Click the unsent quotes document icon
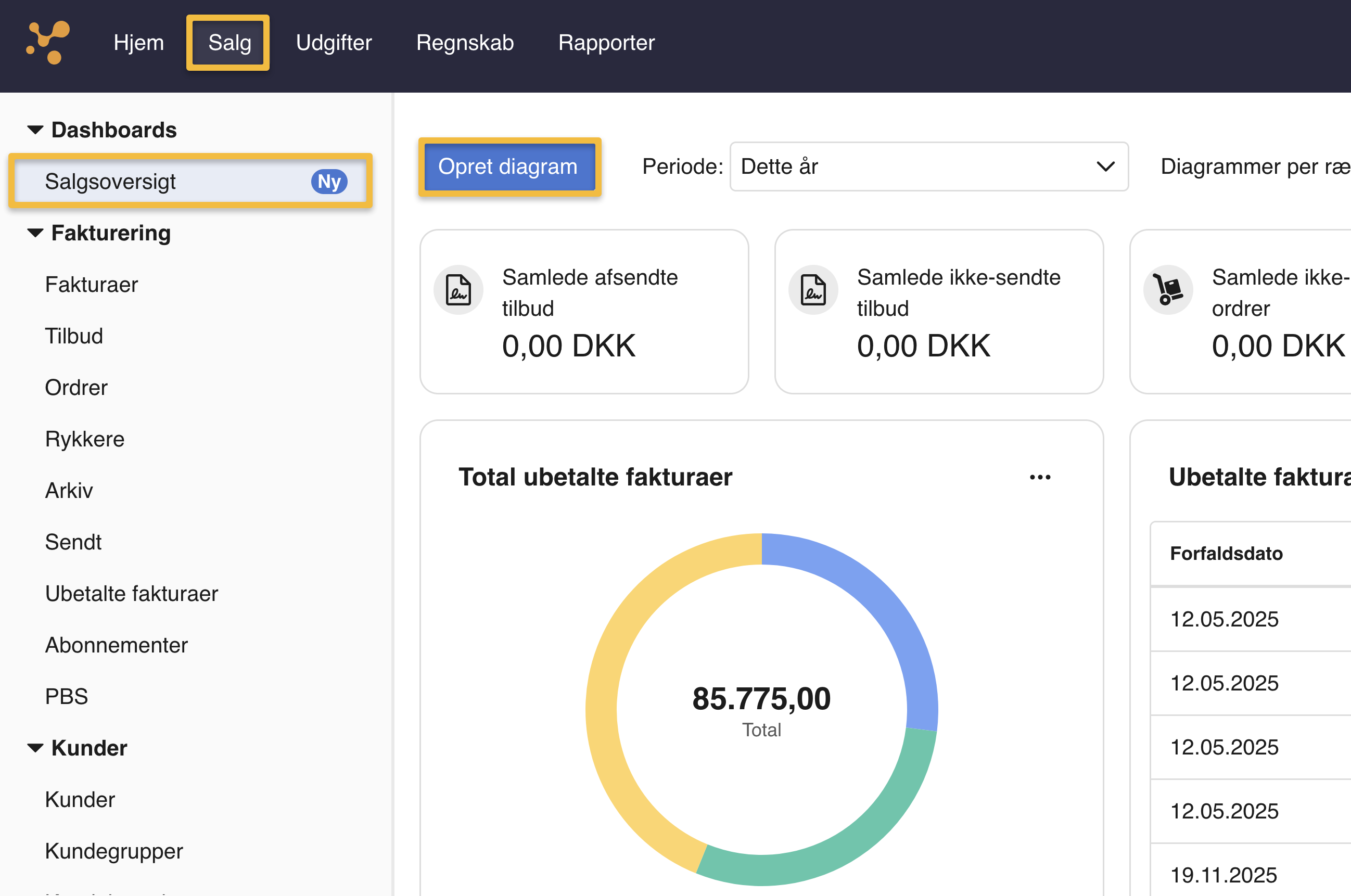The width and height of the screenshot is (1351, 896). click(x=813, y=290)
